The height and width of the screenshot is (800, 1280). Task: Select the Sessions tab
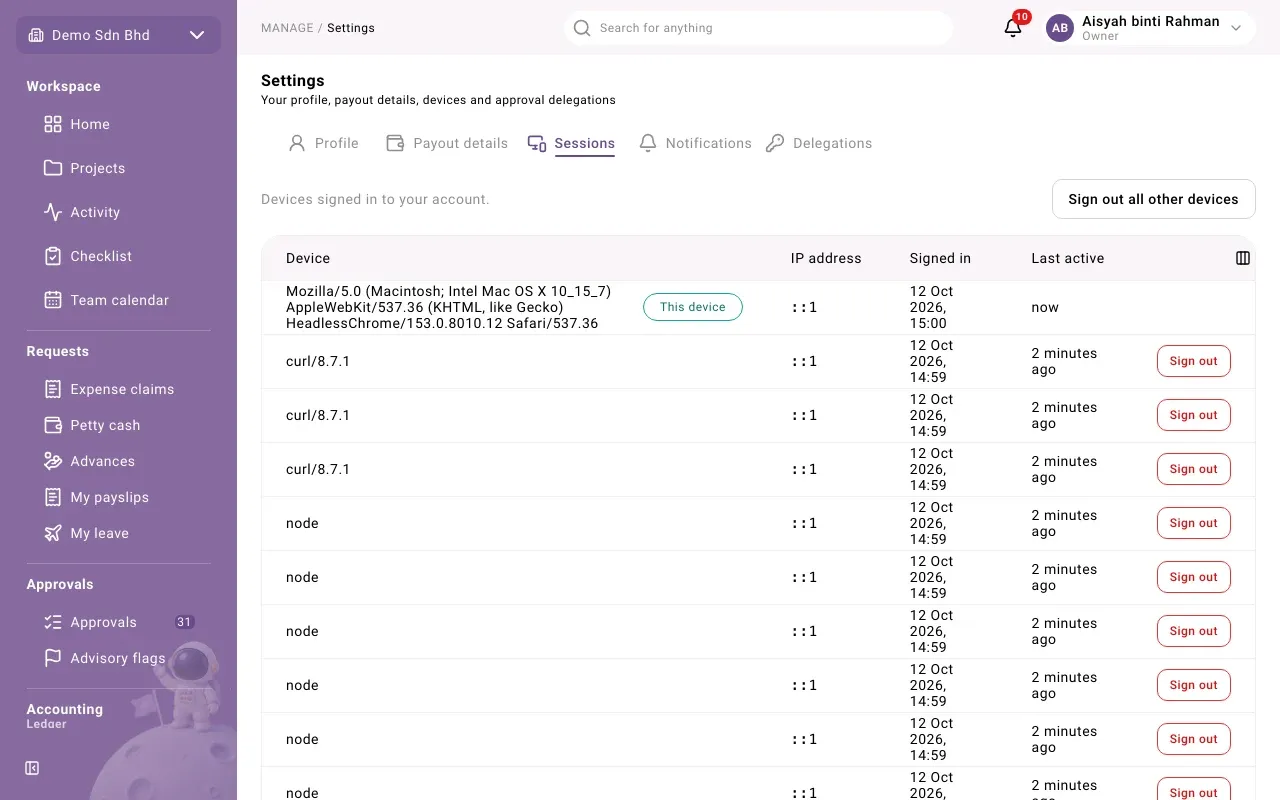571,143
